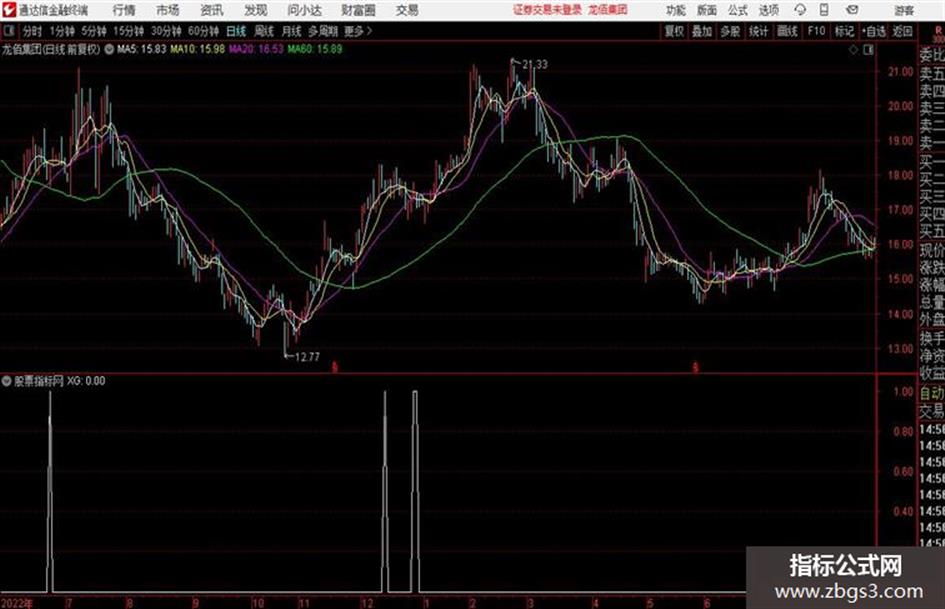Switch to 15分钟 period

pos(128,31)
